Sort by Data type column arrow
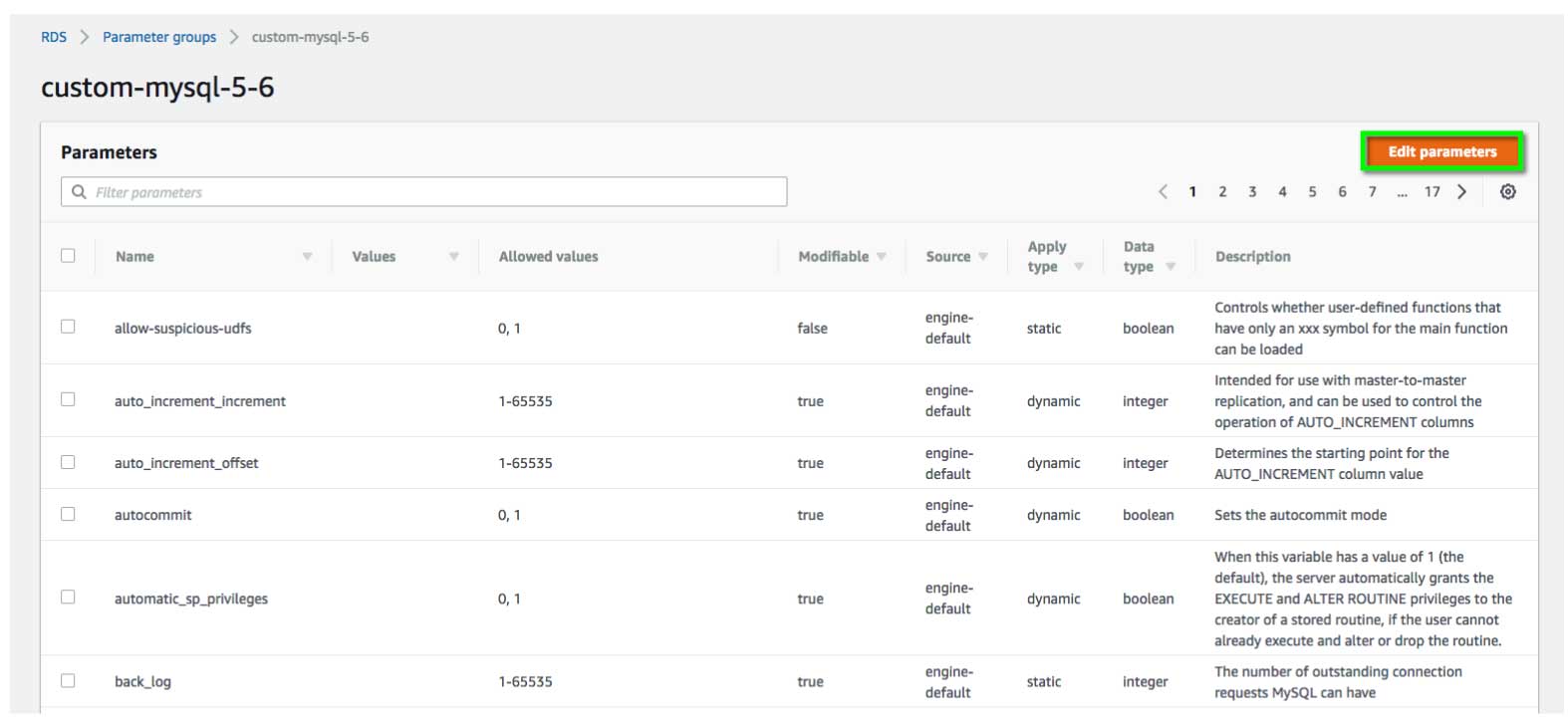The width and height of the screenshot is (1568, 723). point(1170,267)
